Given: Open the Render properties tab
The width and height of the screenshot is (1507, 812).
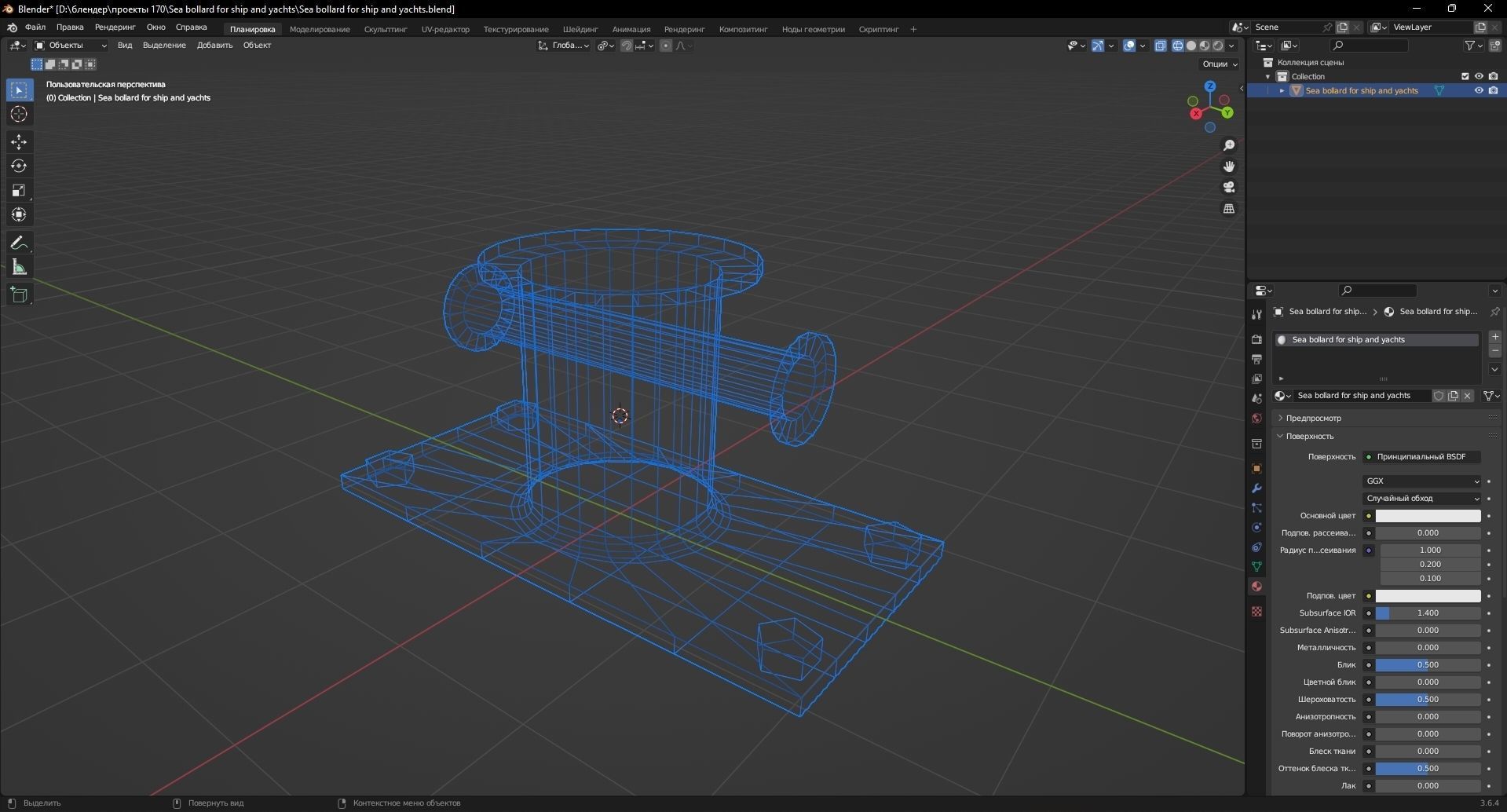Looking at the screenshot, I should click(x=1256, y=339).
